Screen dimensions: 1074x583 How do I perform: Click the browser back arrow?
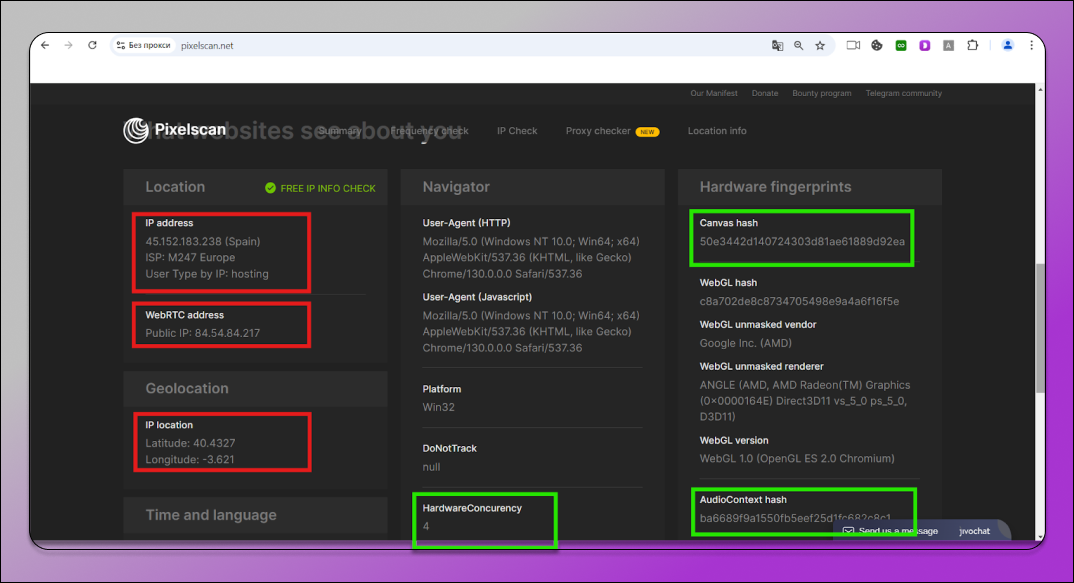click(44, 45)
